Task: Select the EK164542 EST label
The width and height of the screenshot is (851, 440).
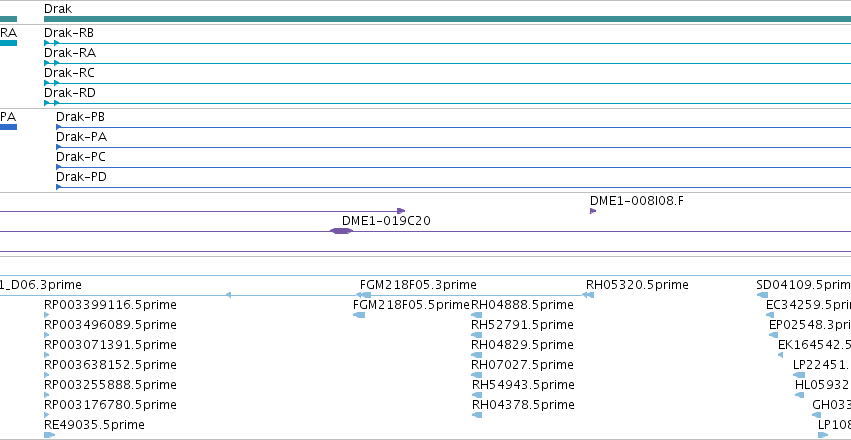Action: click(814, 345)
